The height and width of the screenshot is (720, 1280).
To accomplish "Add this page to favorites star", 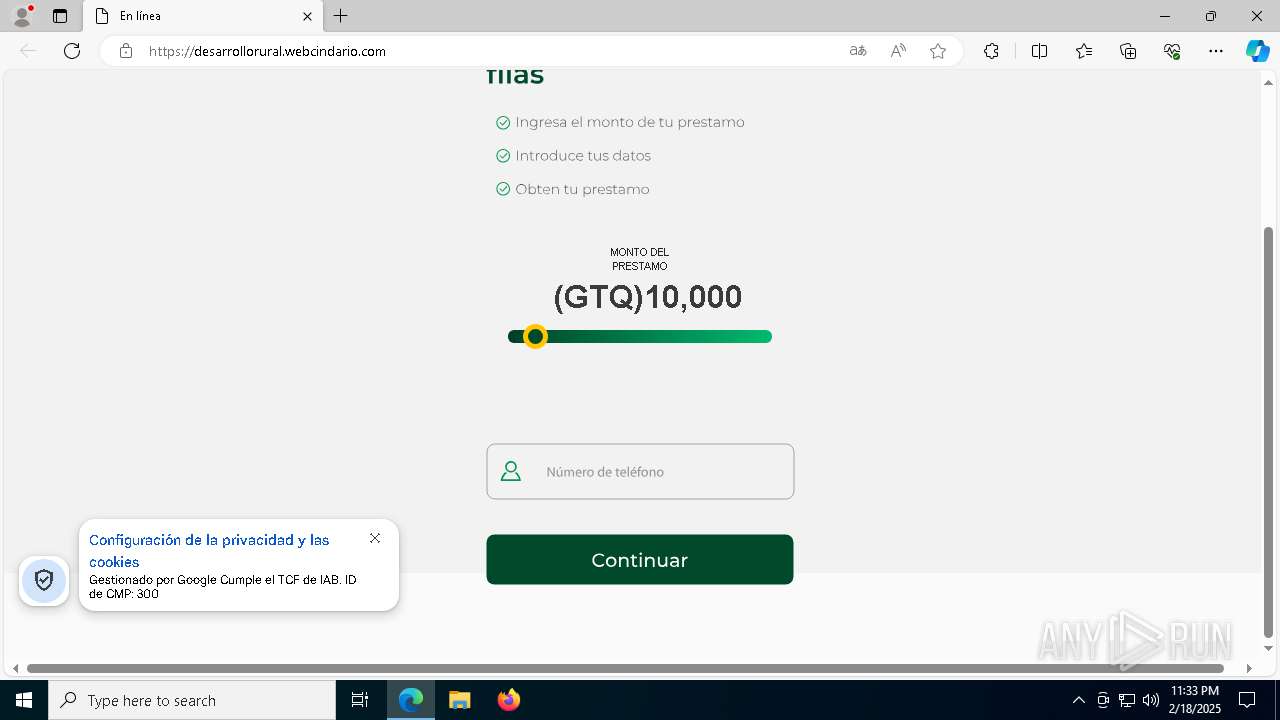I will tap(938, 51).
